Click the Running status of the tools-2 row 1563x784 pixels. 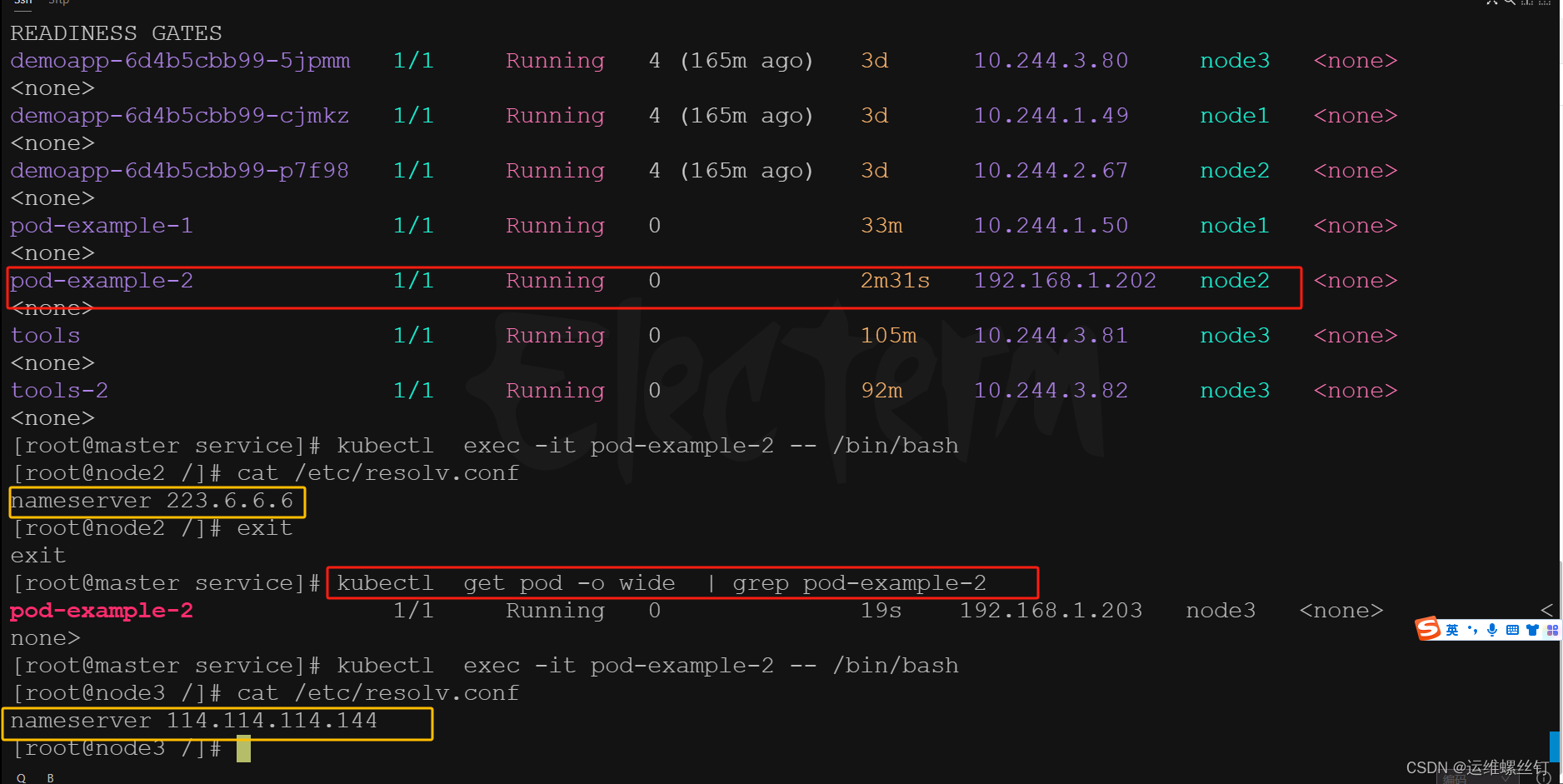tap(555, 391)
